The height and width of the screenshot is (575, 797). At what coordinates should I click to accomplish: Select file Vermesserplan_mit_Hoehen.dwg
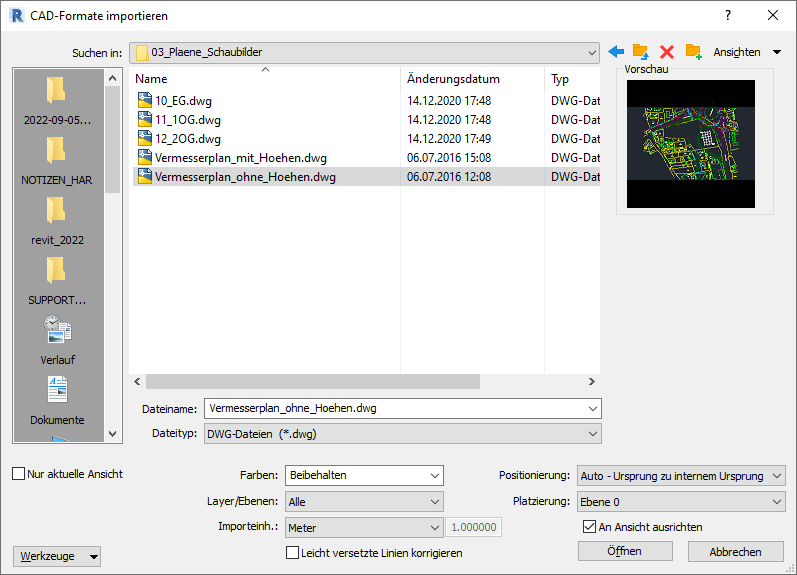(x=241, y=158)
